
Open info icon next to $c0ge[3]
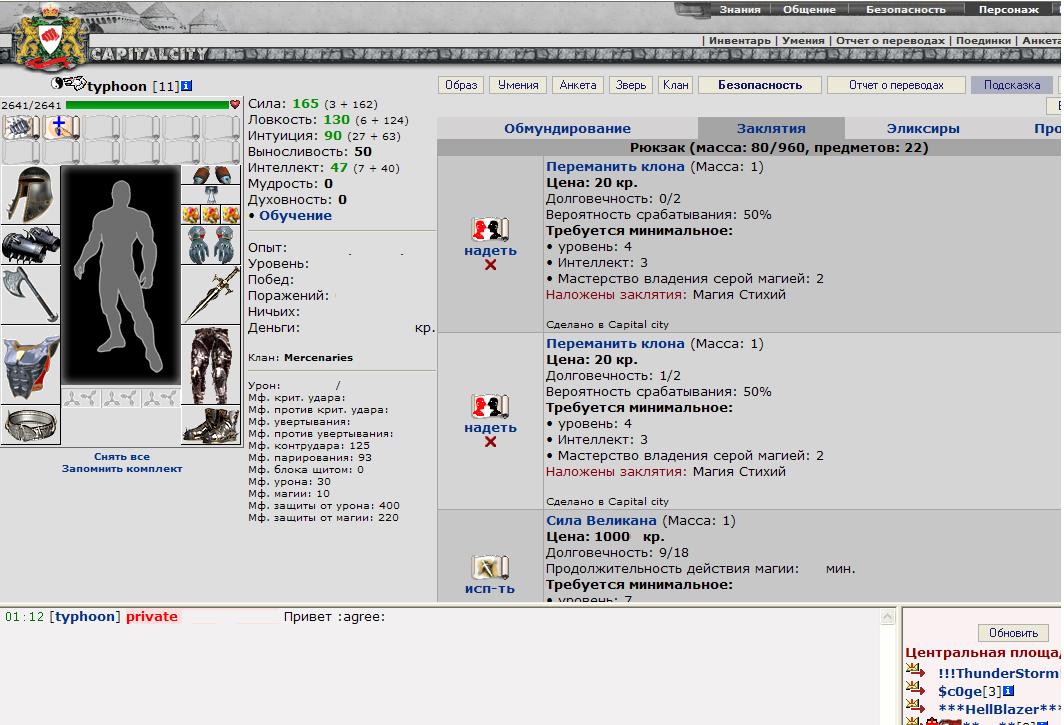click(1008, 691)
